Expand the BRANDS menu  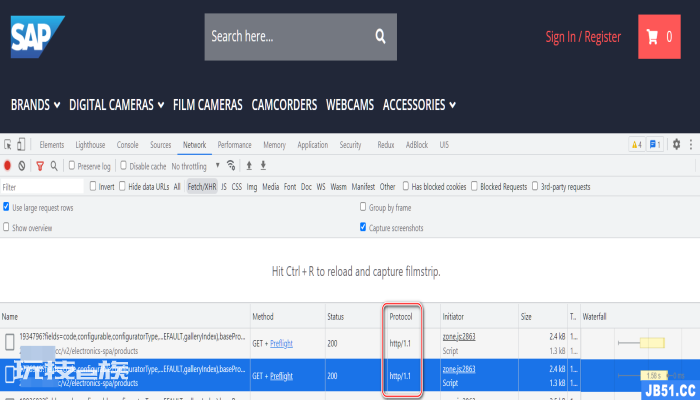[x=35, y=105]
